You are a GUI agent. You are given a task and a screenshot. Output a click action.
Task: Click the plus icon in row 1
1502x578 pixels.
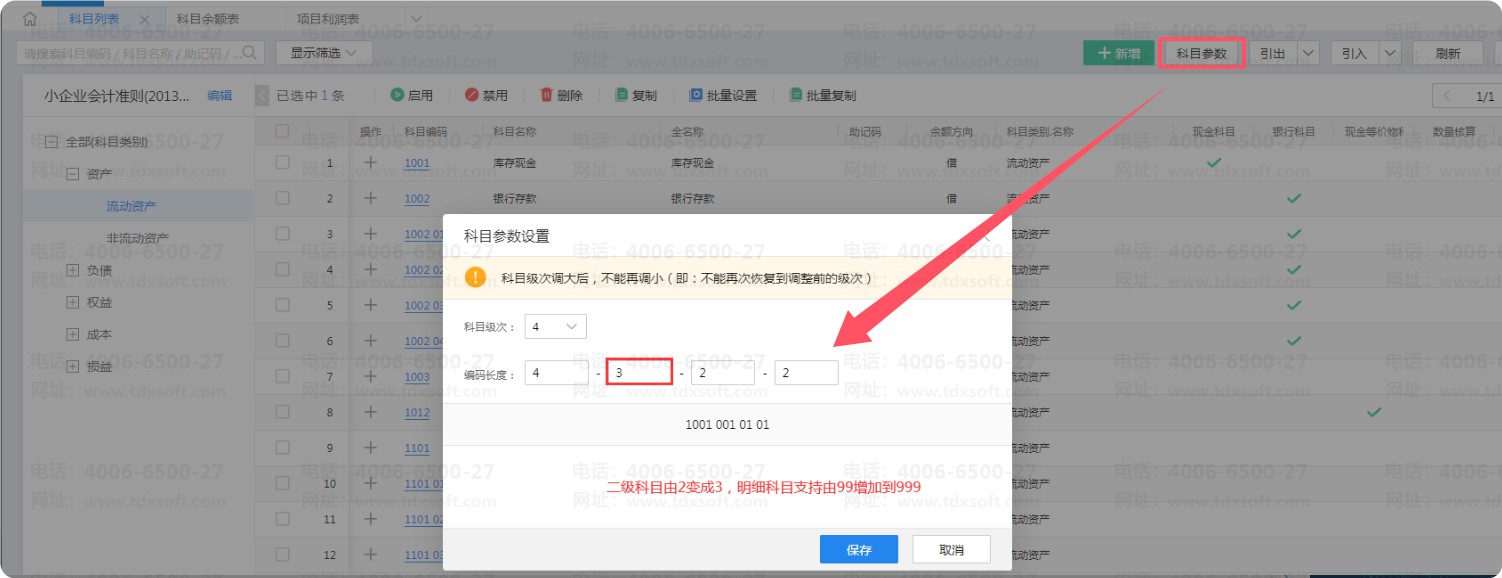pos(370,162)
